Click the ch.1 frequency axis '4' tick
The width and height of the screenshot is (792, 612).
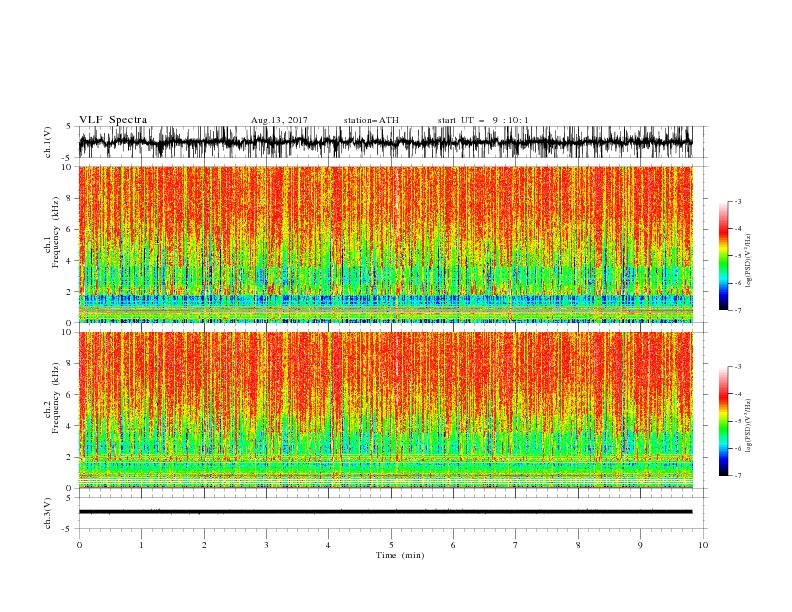pyautogui.click(x=70, y=261)
